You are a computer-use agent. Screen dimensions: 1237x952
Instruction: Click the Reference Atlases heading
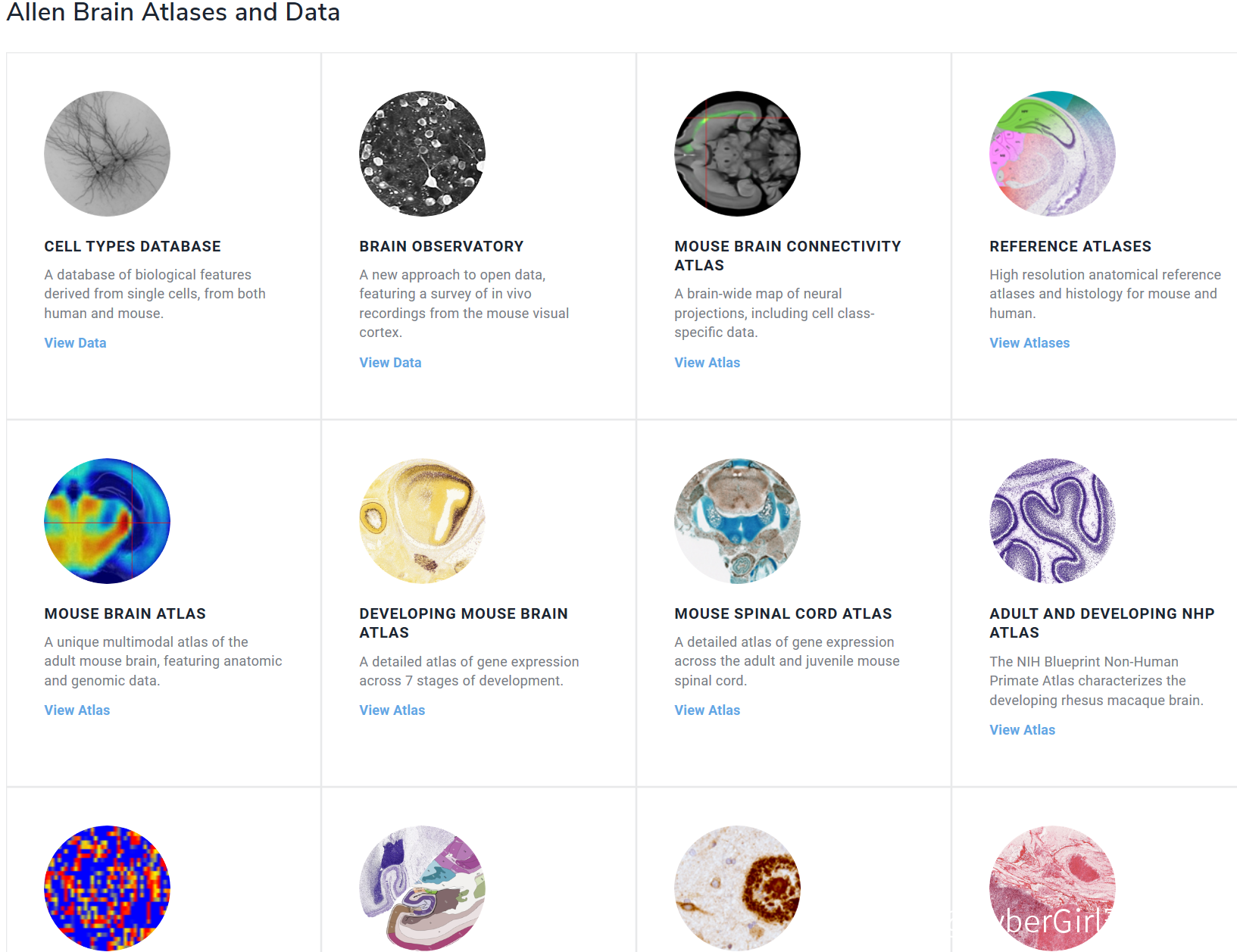(x=1070, y=246)
